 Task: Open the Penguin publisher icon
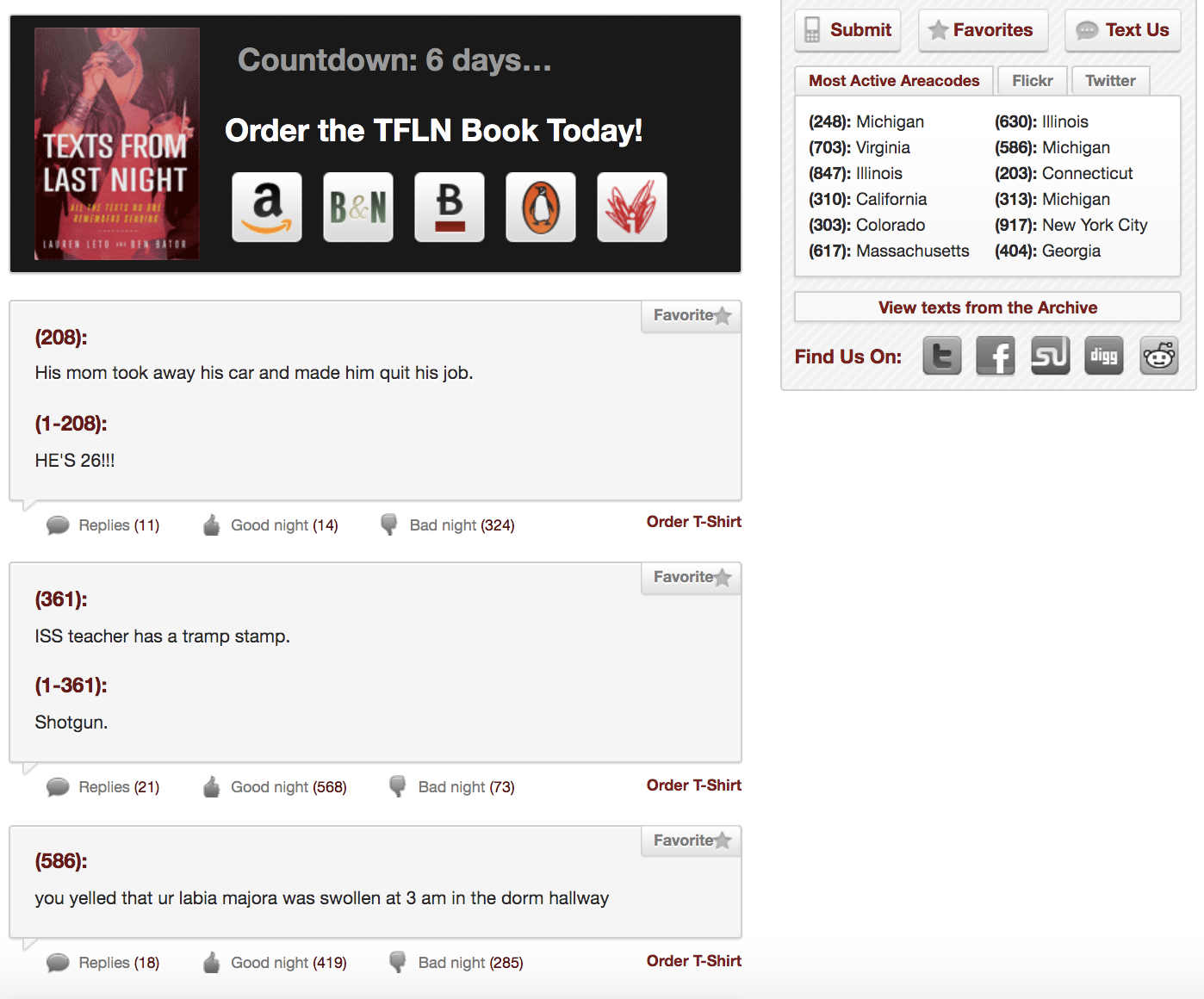click(x=541, y=208)
